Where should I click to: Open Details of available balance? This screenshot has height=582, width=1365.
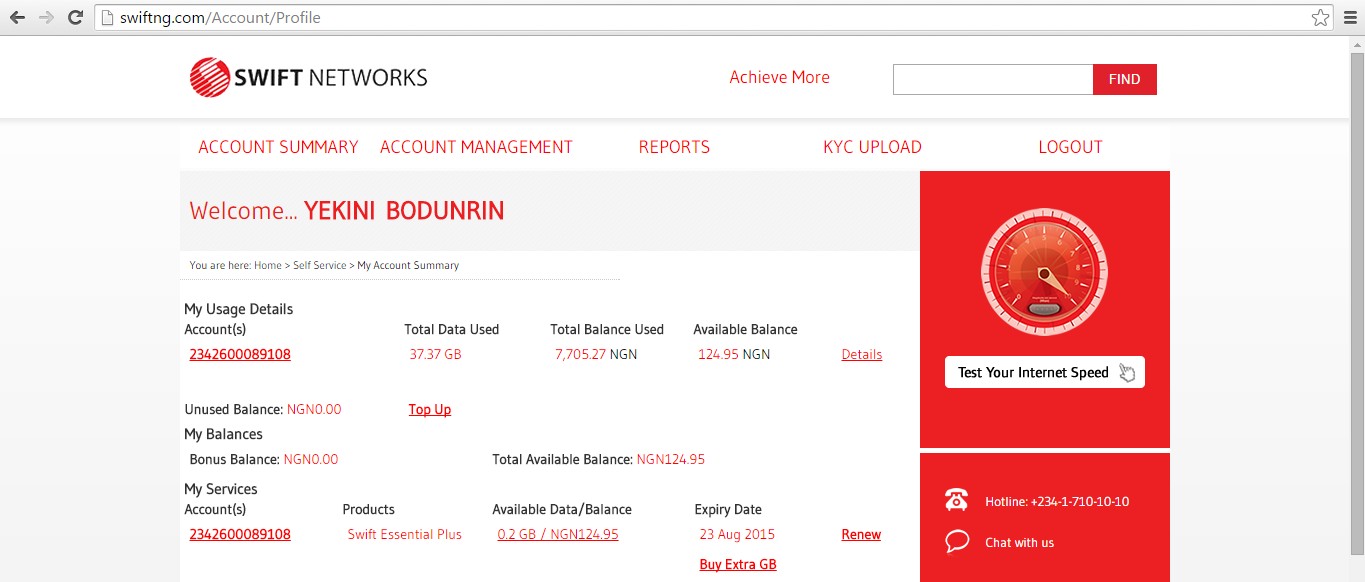(x=861, y=354)
